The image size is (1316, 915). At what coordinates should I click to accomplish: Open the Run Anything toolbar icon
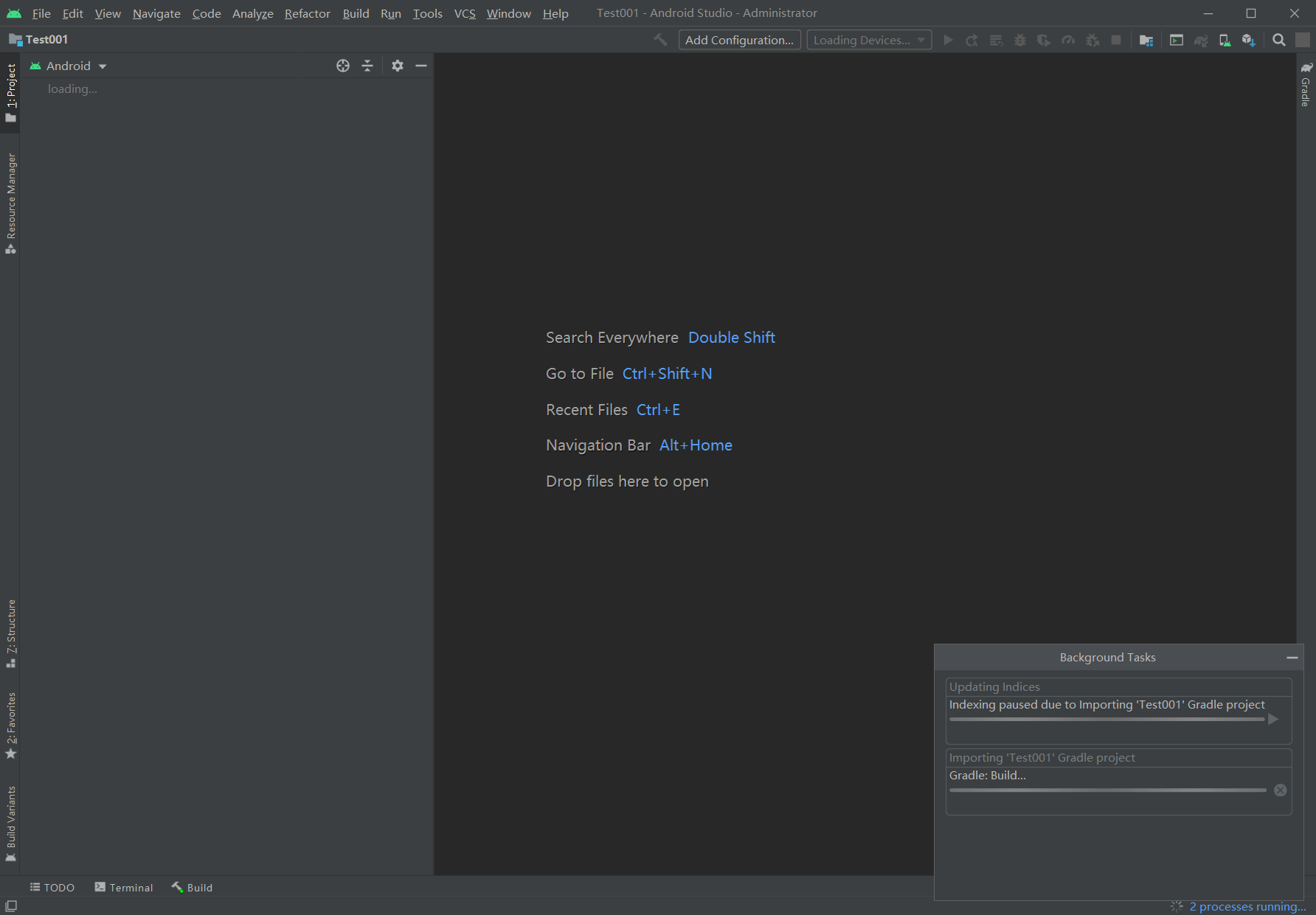(1177, 40)
